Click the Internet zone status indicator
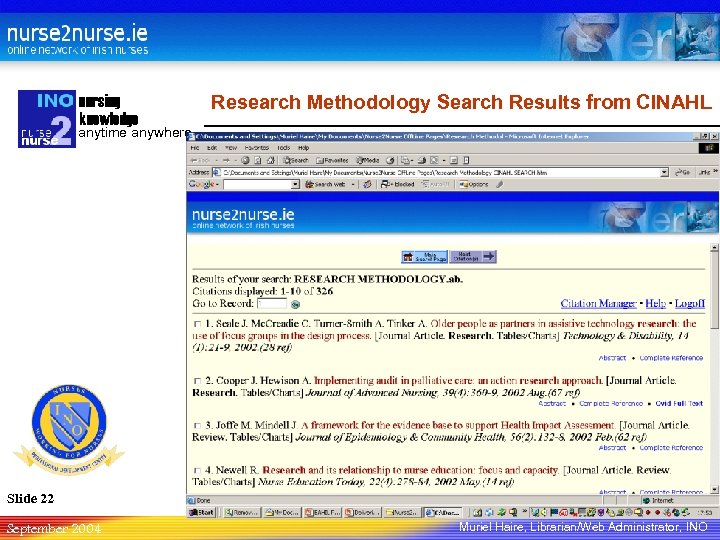Image resolution: width=720 pixels, height=540 pixels. (x=658, y=501)
